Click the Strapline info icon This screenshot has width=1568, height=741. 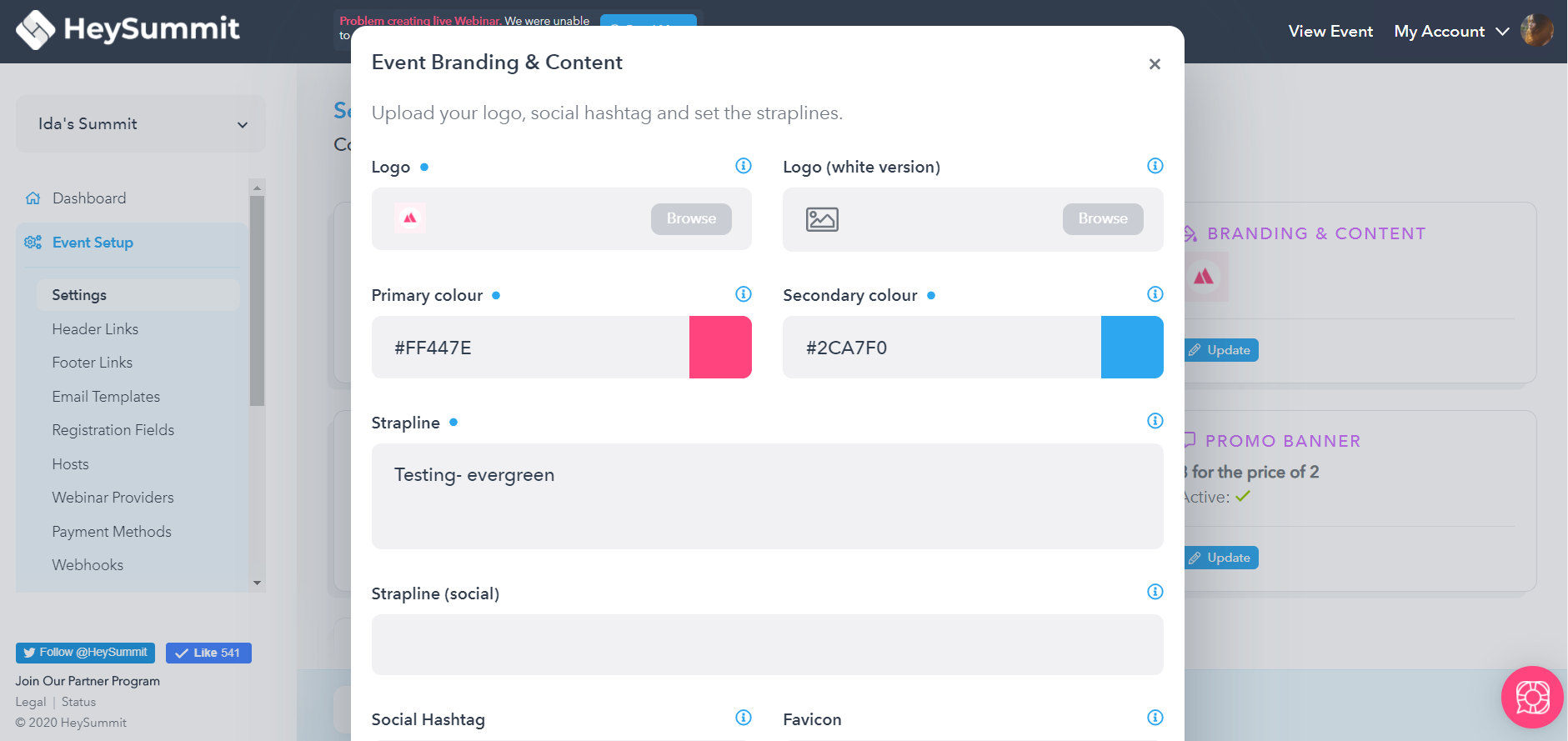click(x=1155, y=421)
